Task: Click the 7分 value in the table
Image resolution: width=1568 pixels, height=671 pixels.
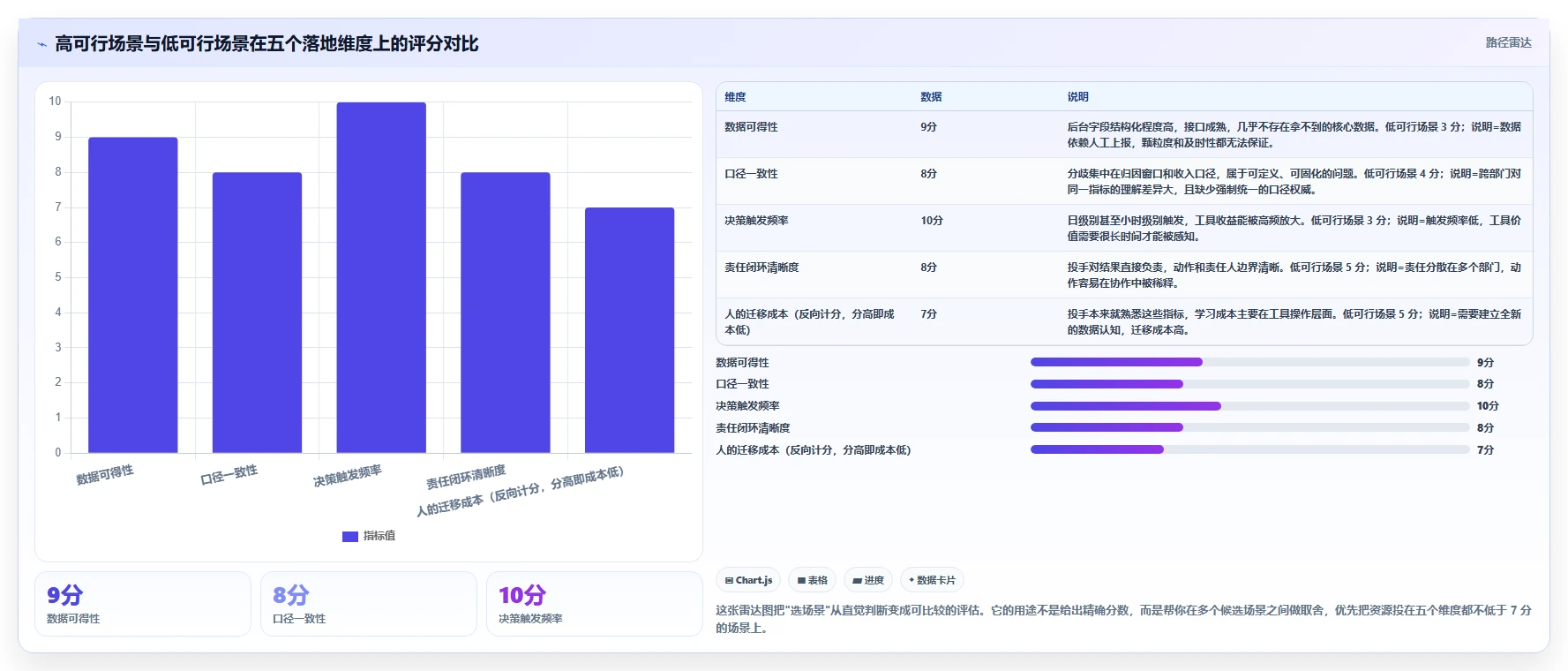Action: pyautogui.click(x=928, y=314)
